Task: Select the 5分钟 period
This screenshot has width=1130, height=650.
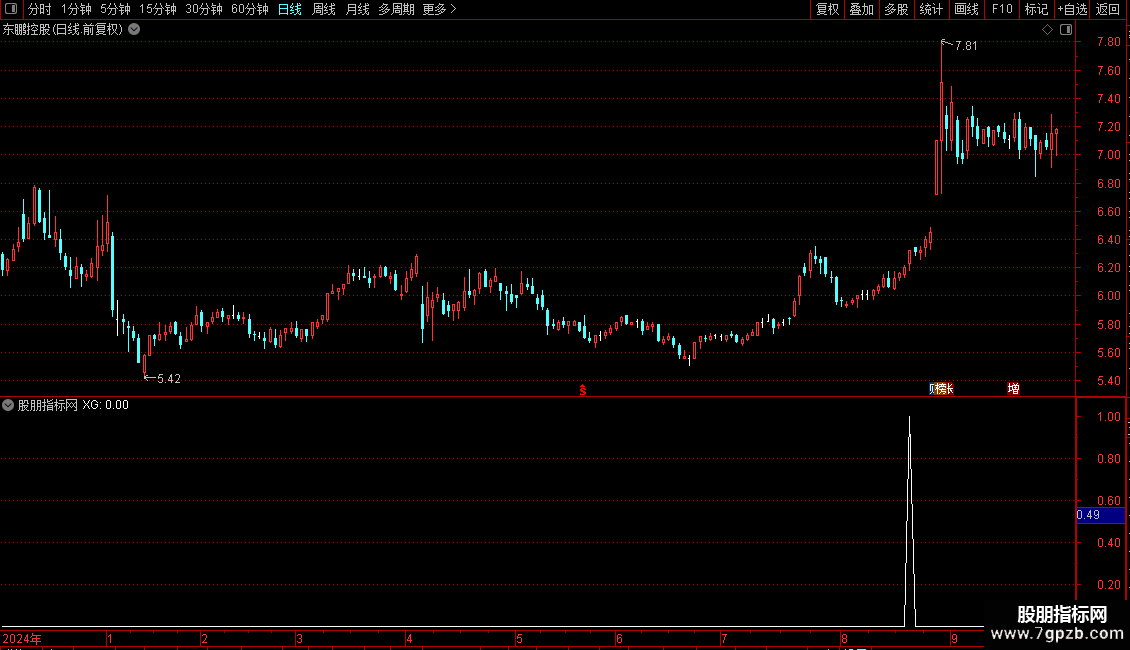Action: click(x=115, y=9)
